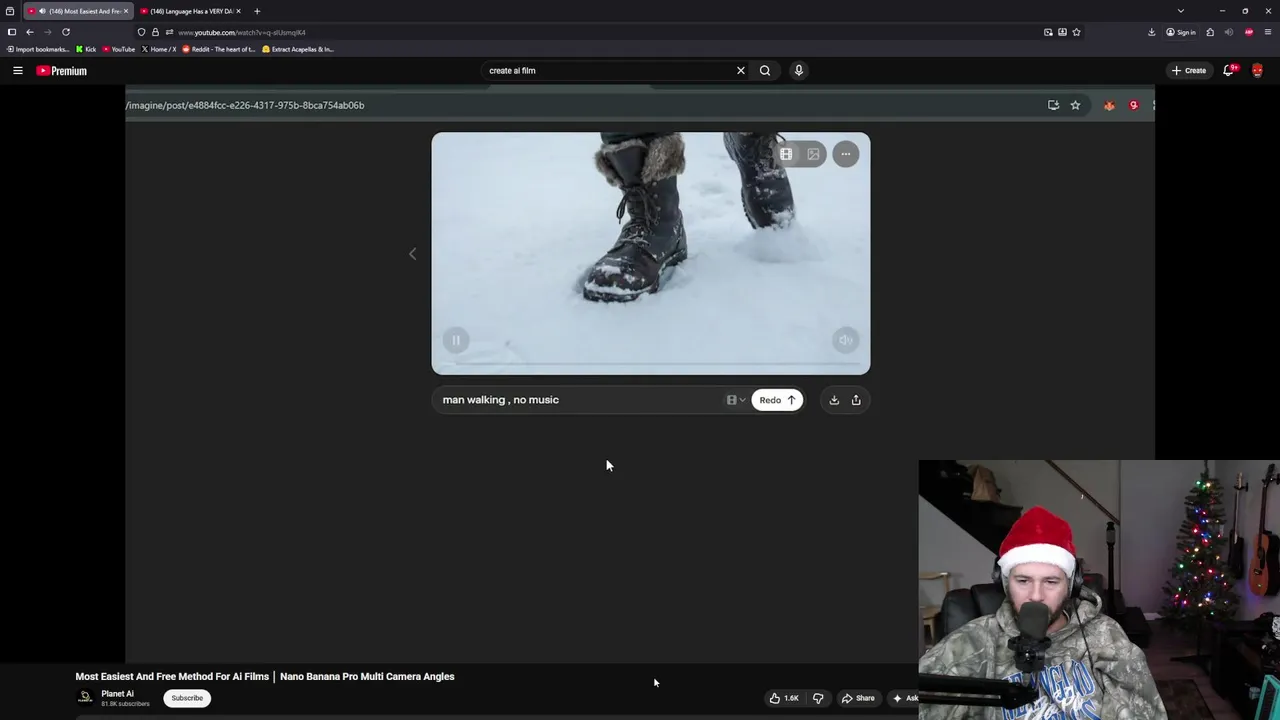Reload the current page
The image size is (1280, 720).
coord(66,32)
